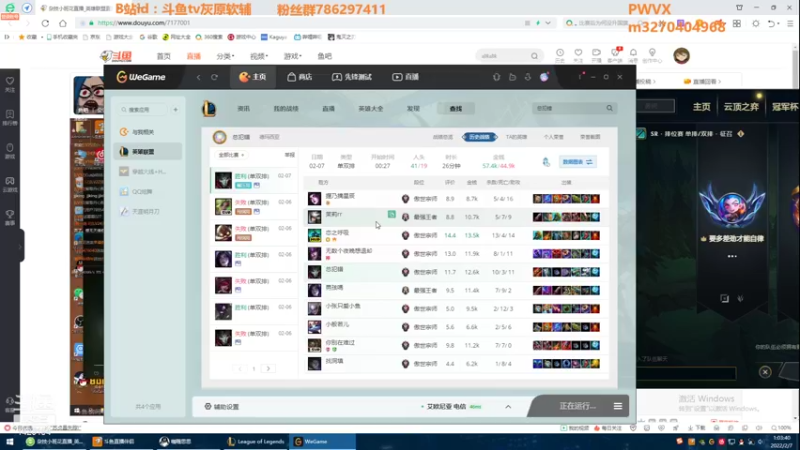Refresh the WeGame page

[214, 77]
